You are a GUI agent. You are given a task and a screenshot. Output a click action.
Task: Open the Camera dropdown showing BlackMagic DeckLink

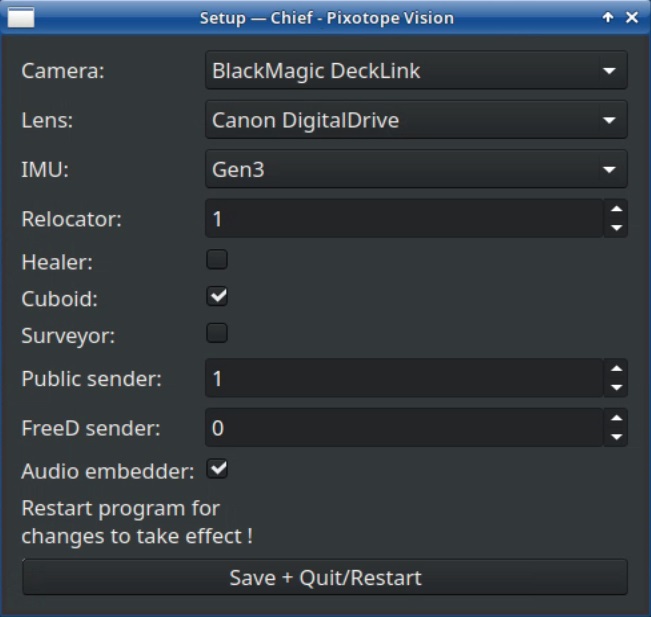(x=415, y=71)
